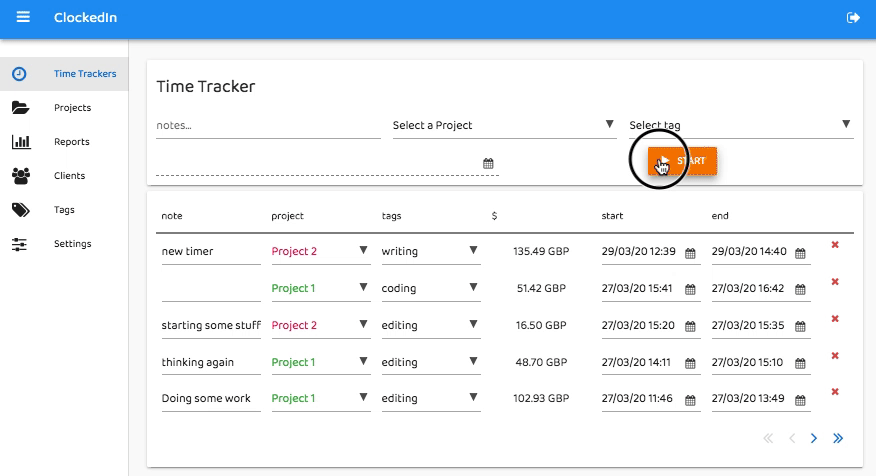The width and height of the screenshot is (876, 476).
Task: Open end date calendar for 'thinking again' row
Action: pyautogui.click(x=800, y=363)
